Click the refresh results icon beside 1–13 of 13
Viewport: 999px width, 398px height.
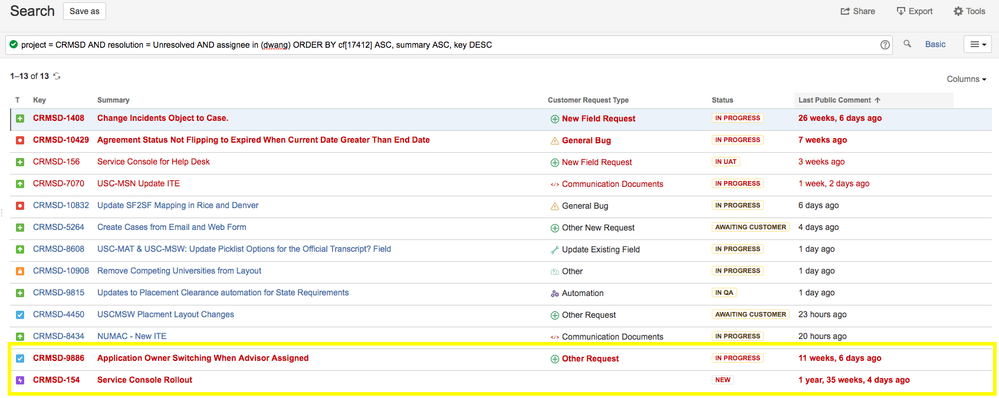point(57,76)
